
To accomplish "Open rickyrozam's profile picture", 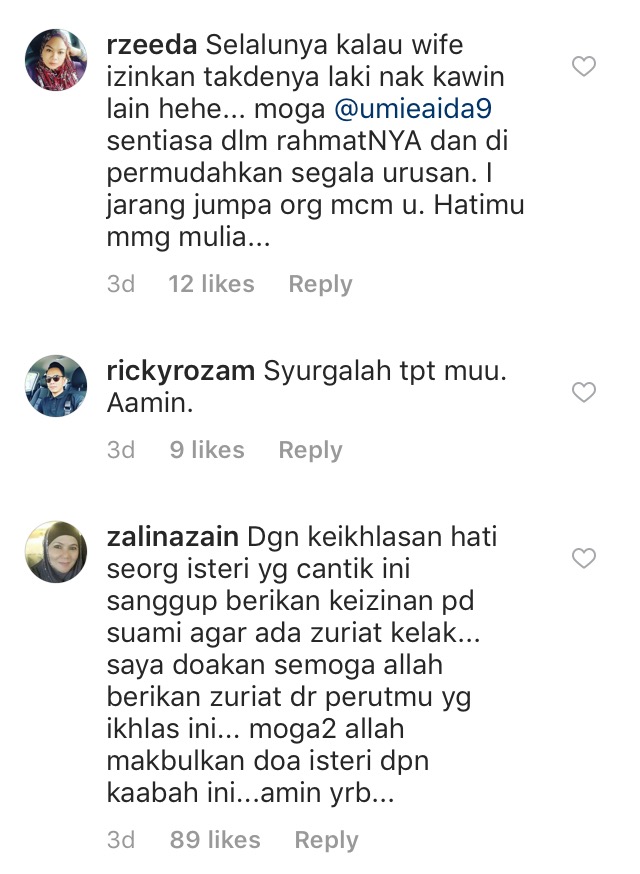I will 56,386.
